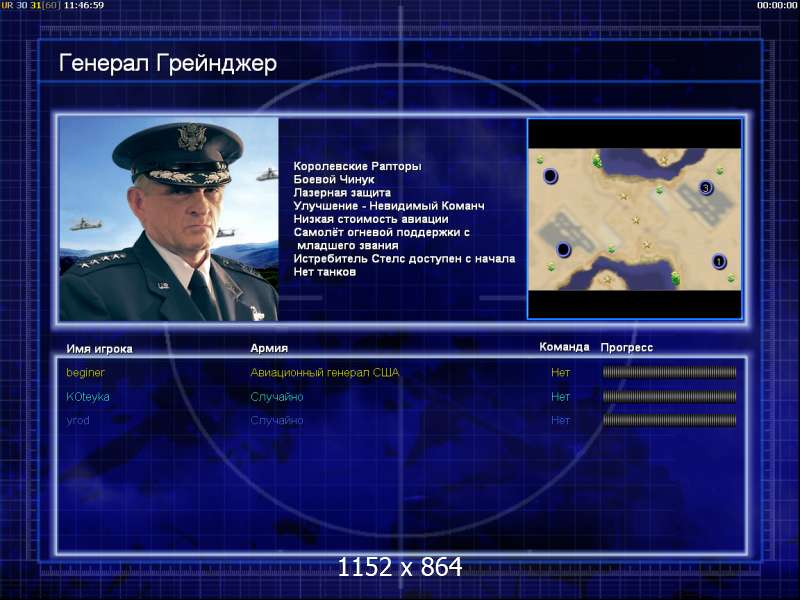Click the 00:00:00 elapsed timer

777,5
